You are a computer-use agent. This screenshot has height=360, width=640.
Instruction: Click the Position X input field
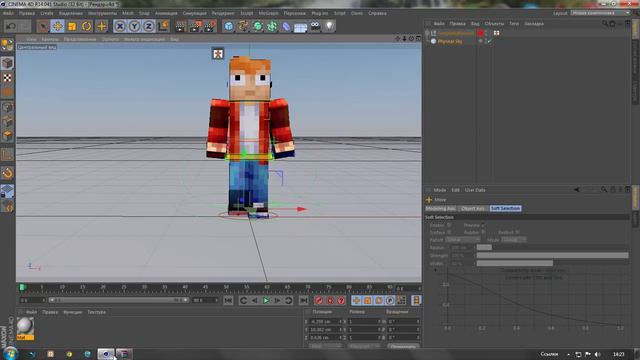coord(326,322)
